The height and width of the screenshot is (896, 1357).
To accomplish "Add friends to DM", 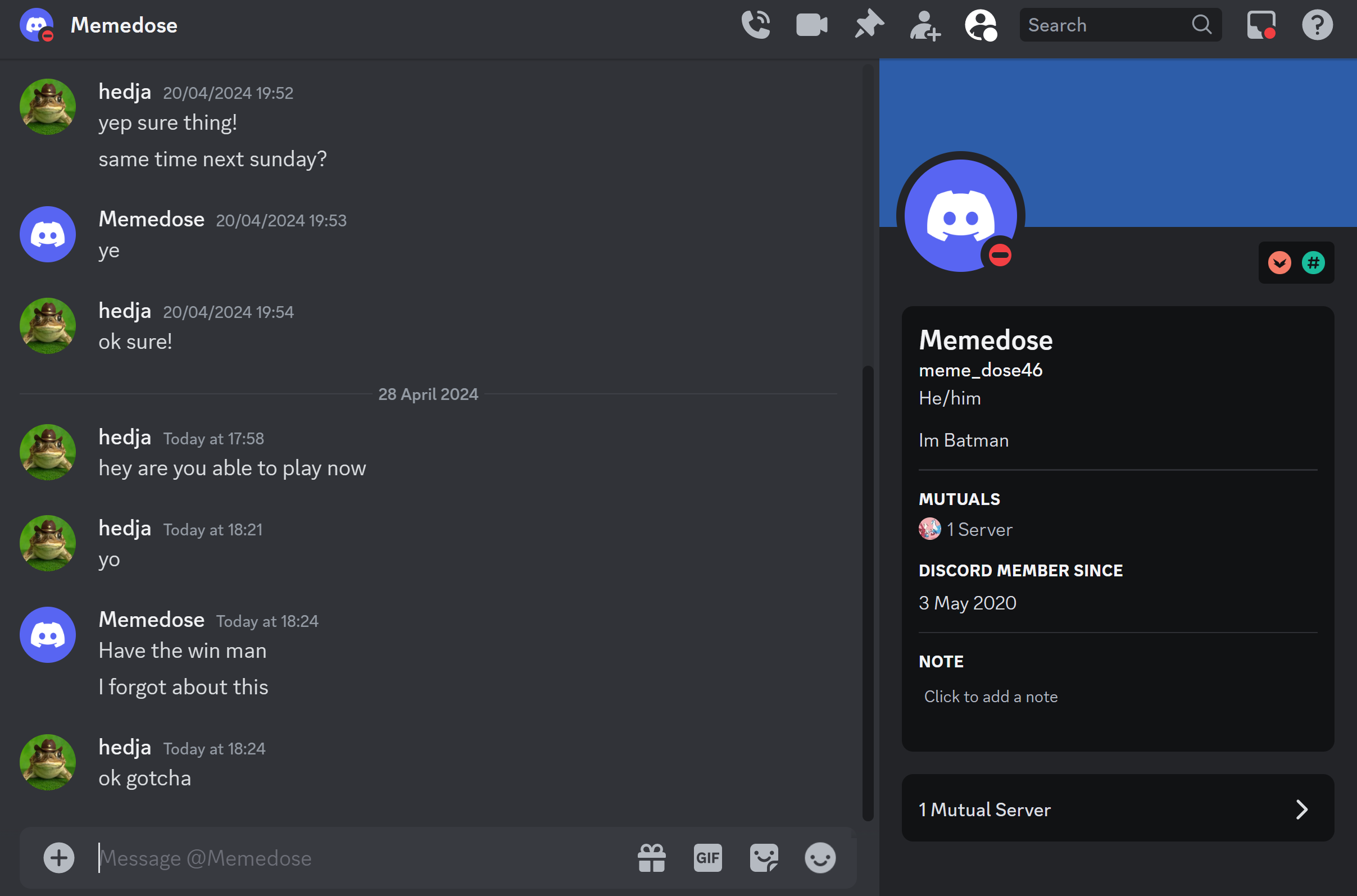I will (x=924, y=25).
